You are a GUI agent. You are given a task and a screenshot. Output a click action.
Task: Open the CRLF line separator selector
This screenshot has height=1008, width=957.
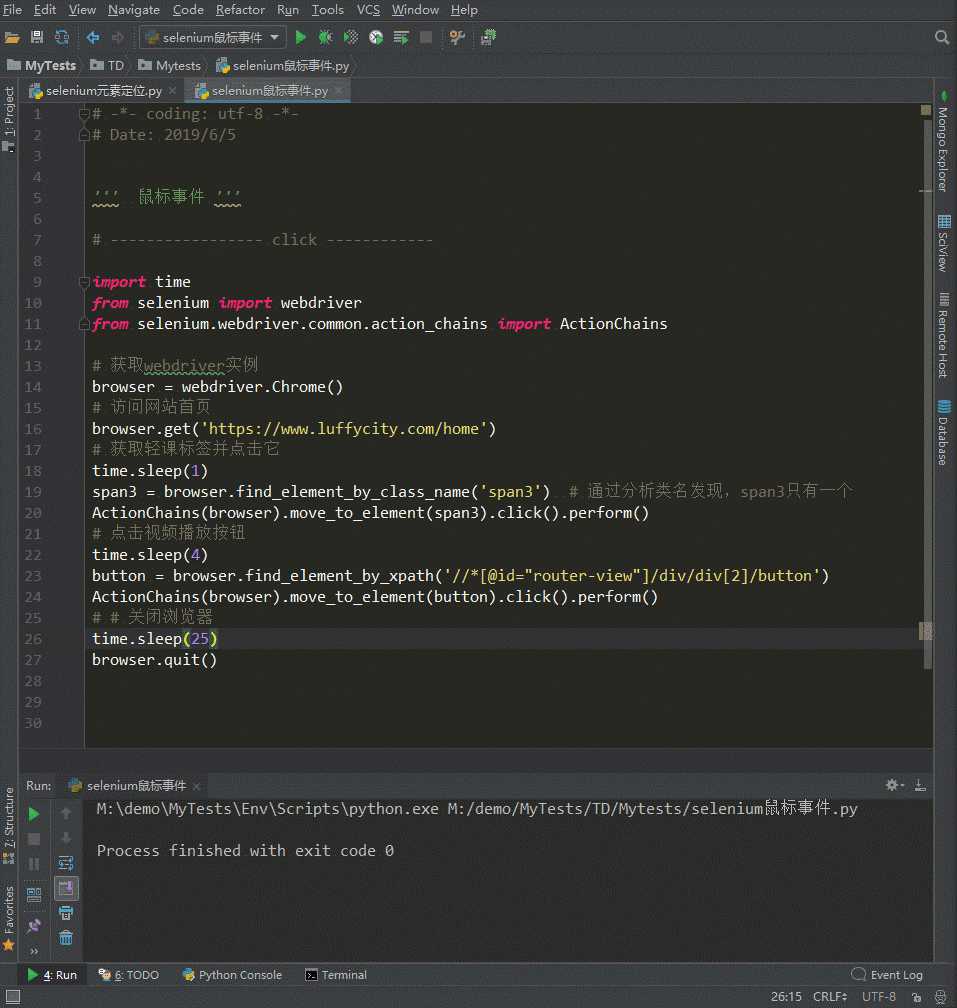pos(830,996)
